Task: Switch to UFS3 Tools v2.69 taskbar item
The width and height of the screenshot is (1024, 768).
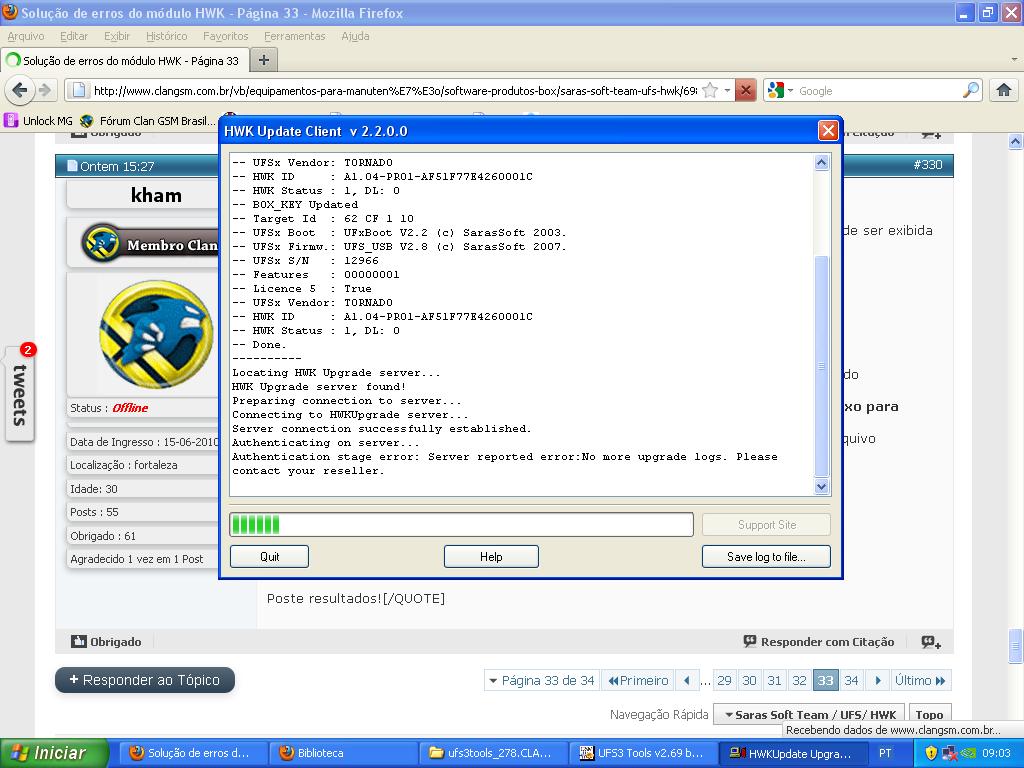Action: [x=643, y=753]
